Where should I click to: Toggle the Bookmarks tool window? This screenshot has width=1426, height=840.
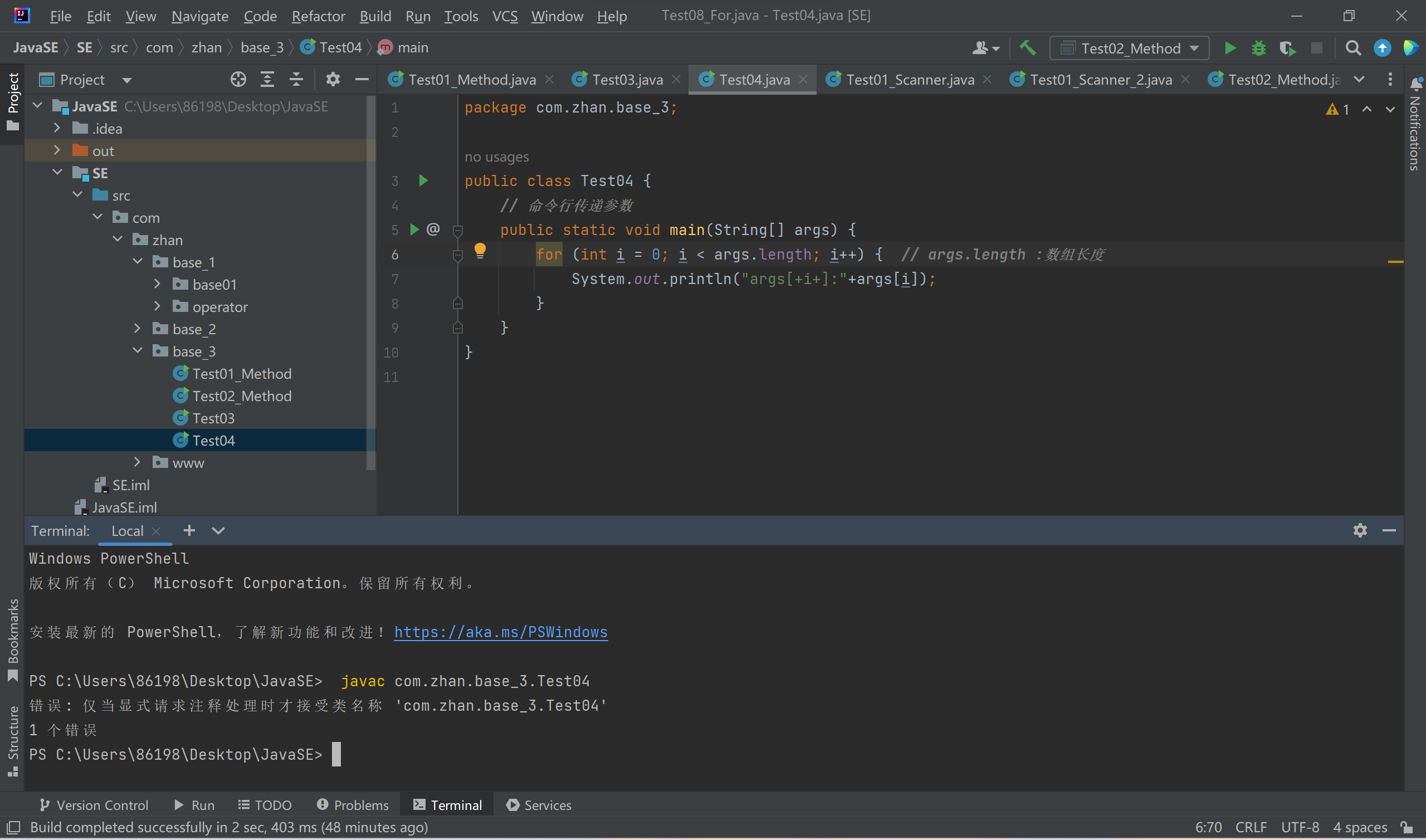click(x=12, y=640)
